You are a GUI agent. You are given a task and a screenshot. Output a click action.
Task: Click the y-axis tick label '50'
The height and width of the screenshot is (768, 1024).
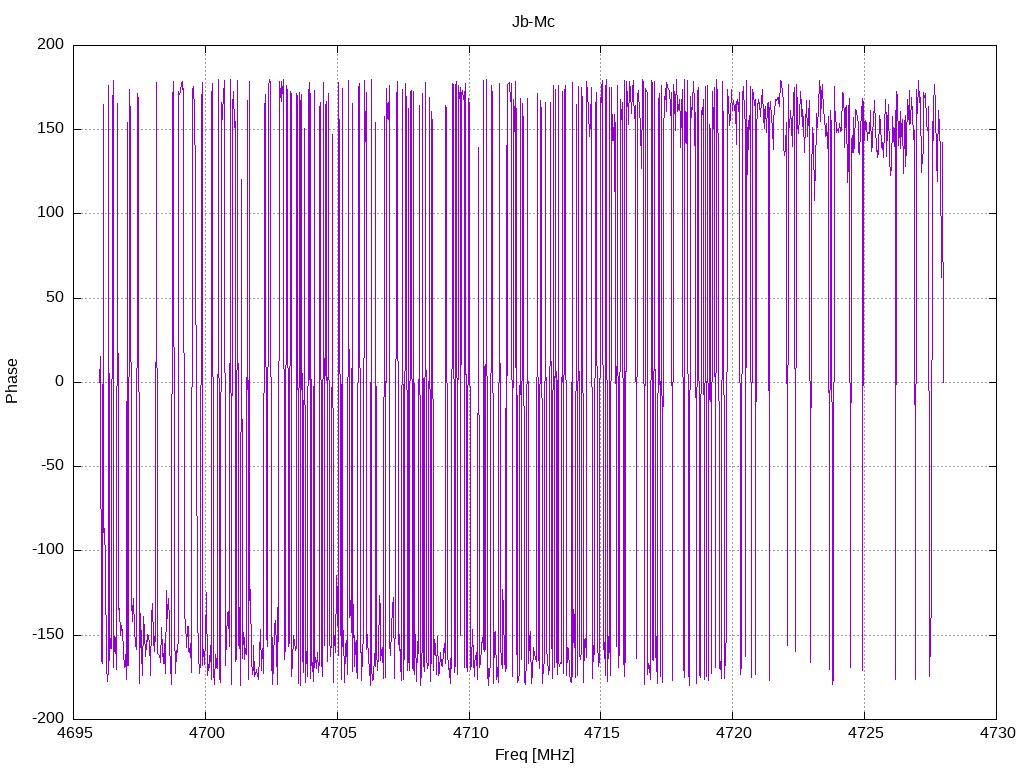click(55, 297)
